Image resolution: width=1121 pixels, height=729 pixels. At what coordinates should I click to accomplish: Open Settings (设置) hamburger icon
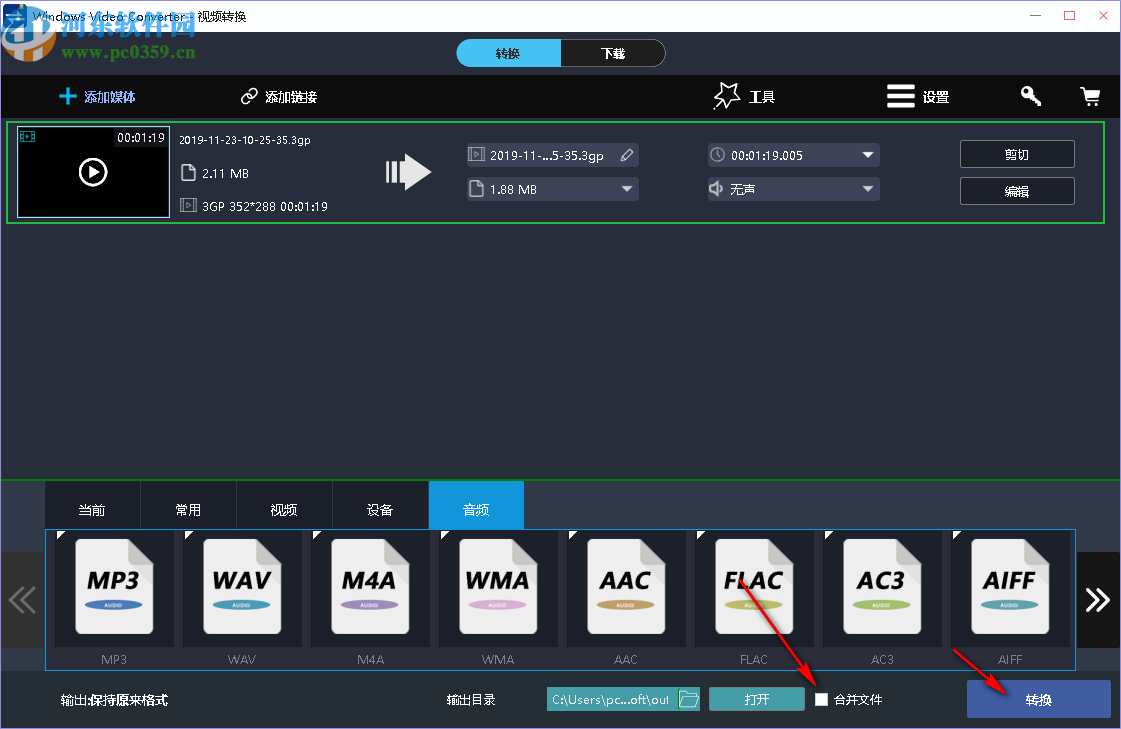(x=900, y=96)
